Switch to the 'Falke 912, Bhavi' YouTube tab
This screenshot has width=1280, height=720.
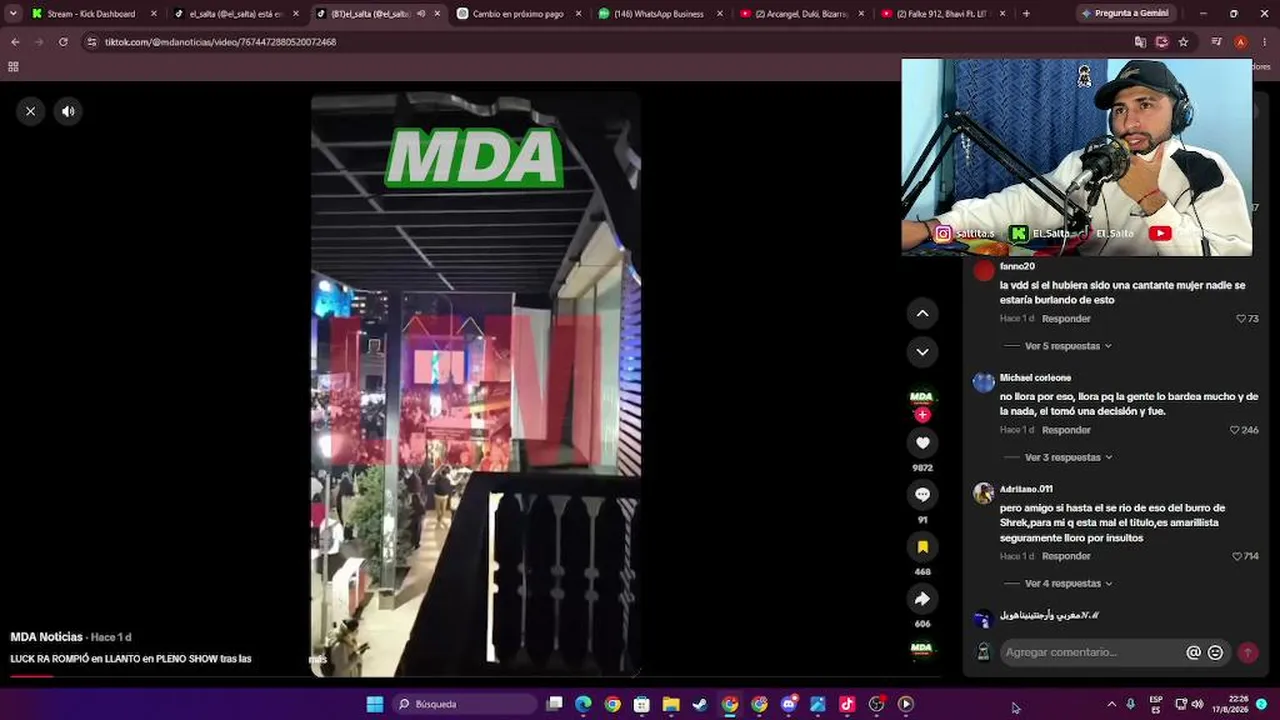click(x=944, y=14)
